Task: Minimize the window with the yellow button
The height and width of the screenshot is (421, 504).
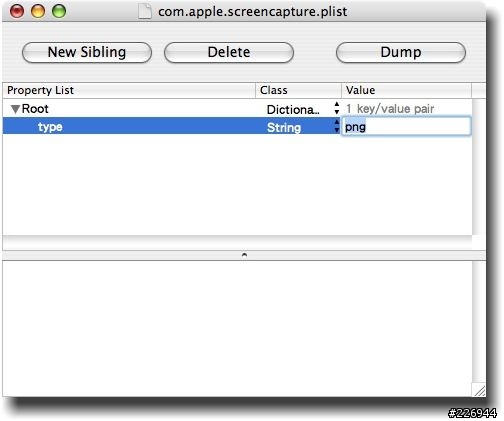Action: point(38,11)
